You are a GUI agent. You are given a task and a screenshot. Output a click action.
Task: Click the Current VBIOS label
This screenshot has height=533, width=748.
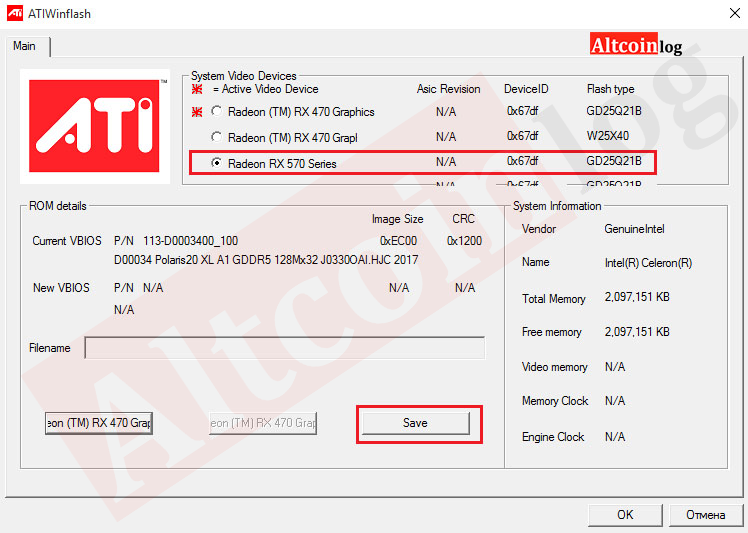click(x=67, y=241)
